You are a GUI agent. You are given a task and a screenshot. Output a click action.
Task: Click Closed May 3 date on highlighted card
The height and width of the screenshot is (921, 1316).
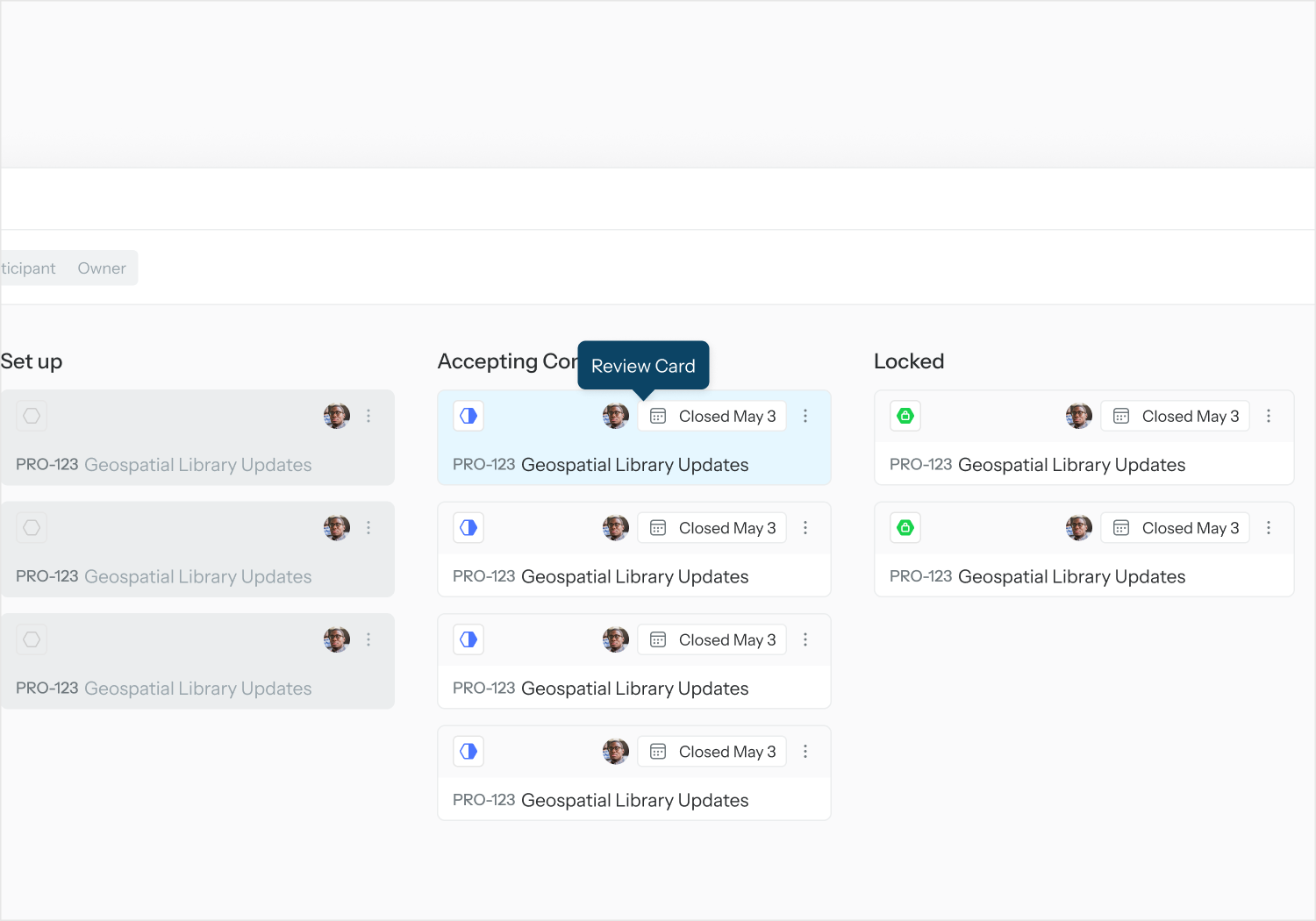[x=712, y=416]
